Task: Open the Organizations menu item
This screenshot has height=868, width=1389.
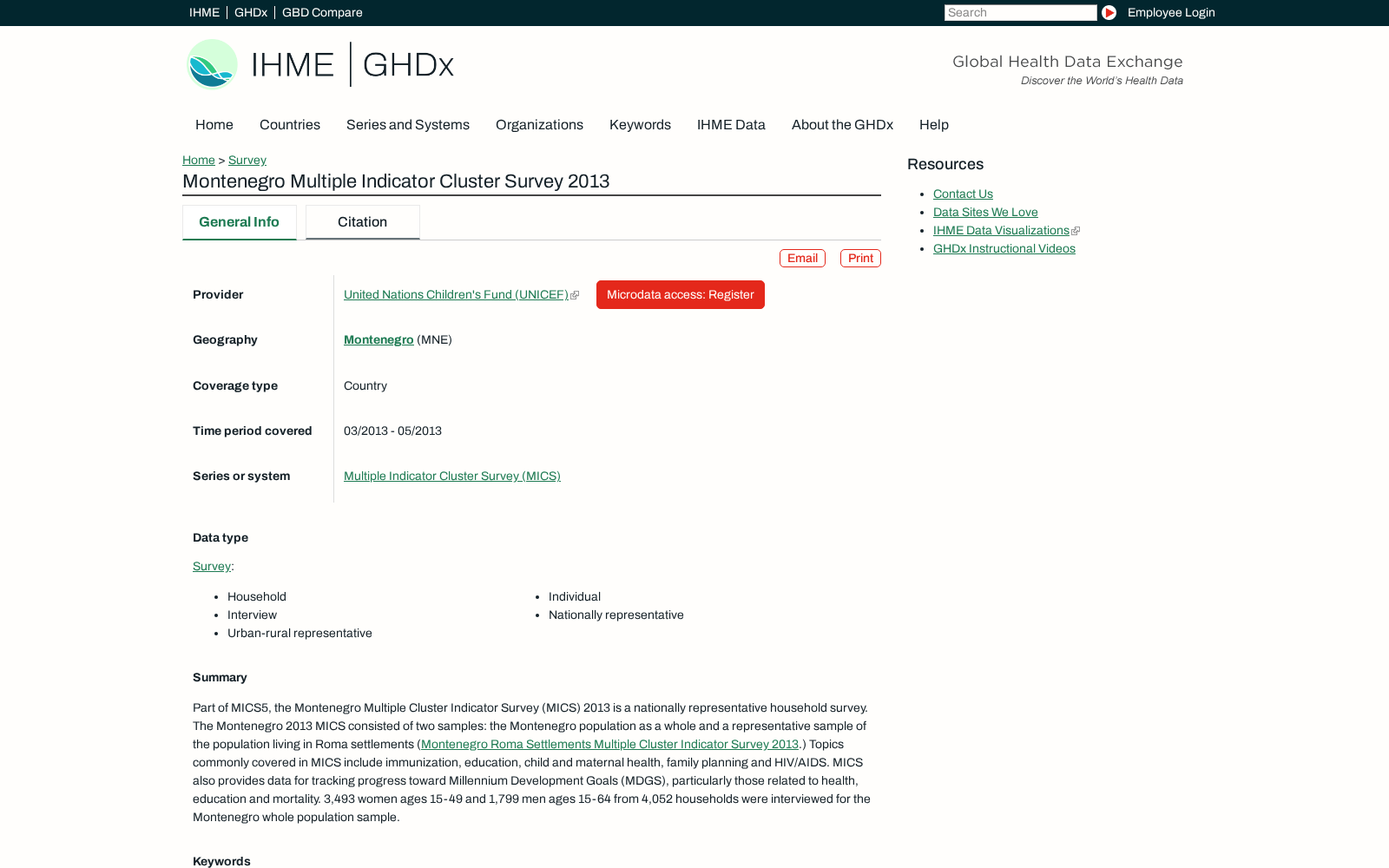Action: coord(539,124)
